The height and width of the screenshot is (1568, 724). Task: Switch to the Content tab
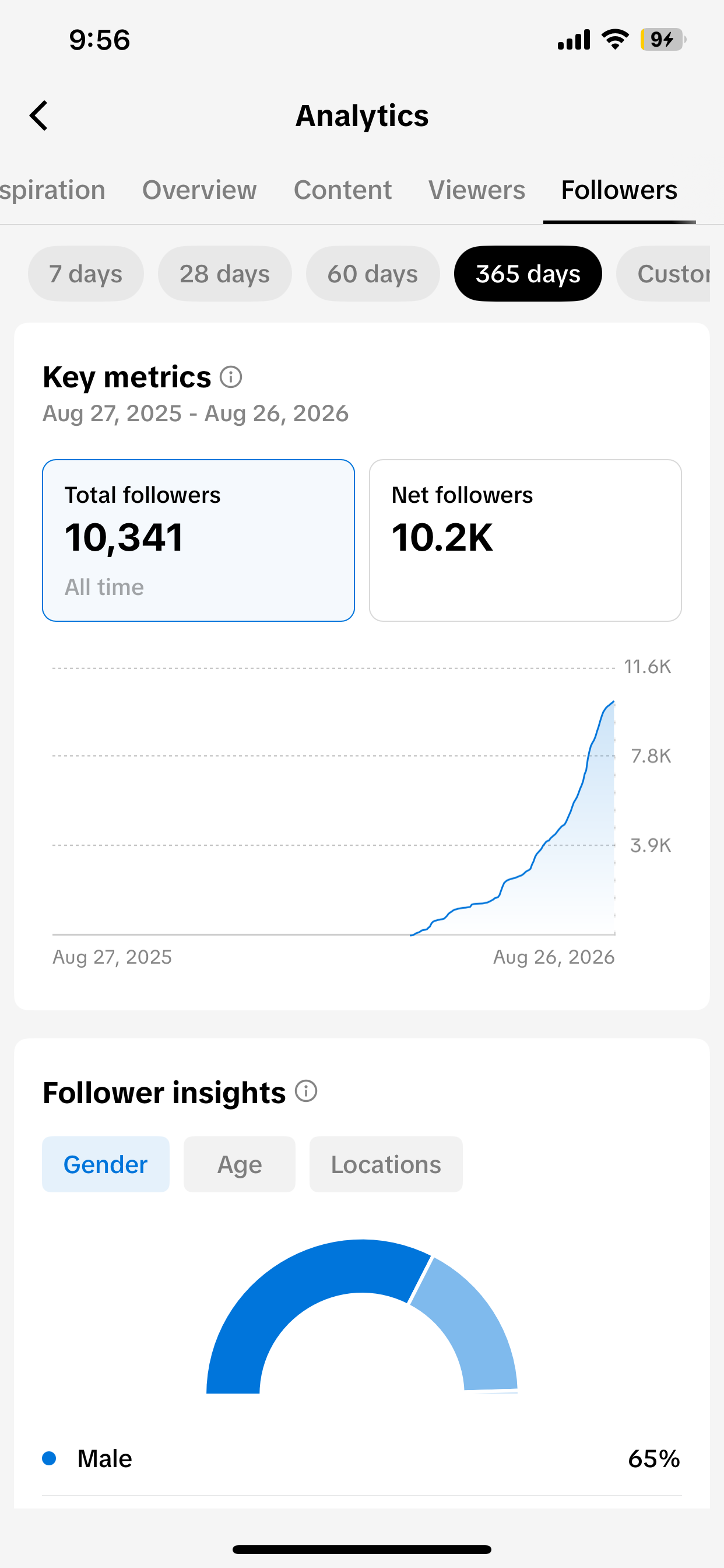[x=343, y=190]
